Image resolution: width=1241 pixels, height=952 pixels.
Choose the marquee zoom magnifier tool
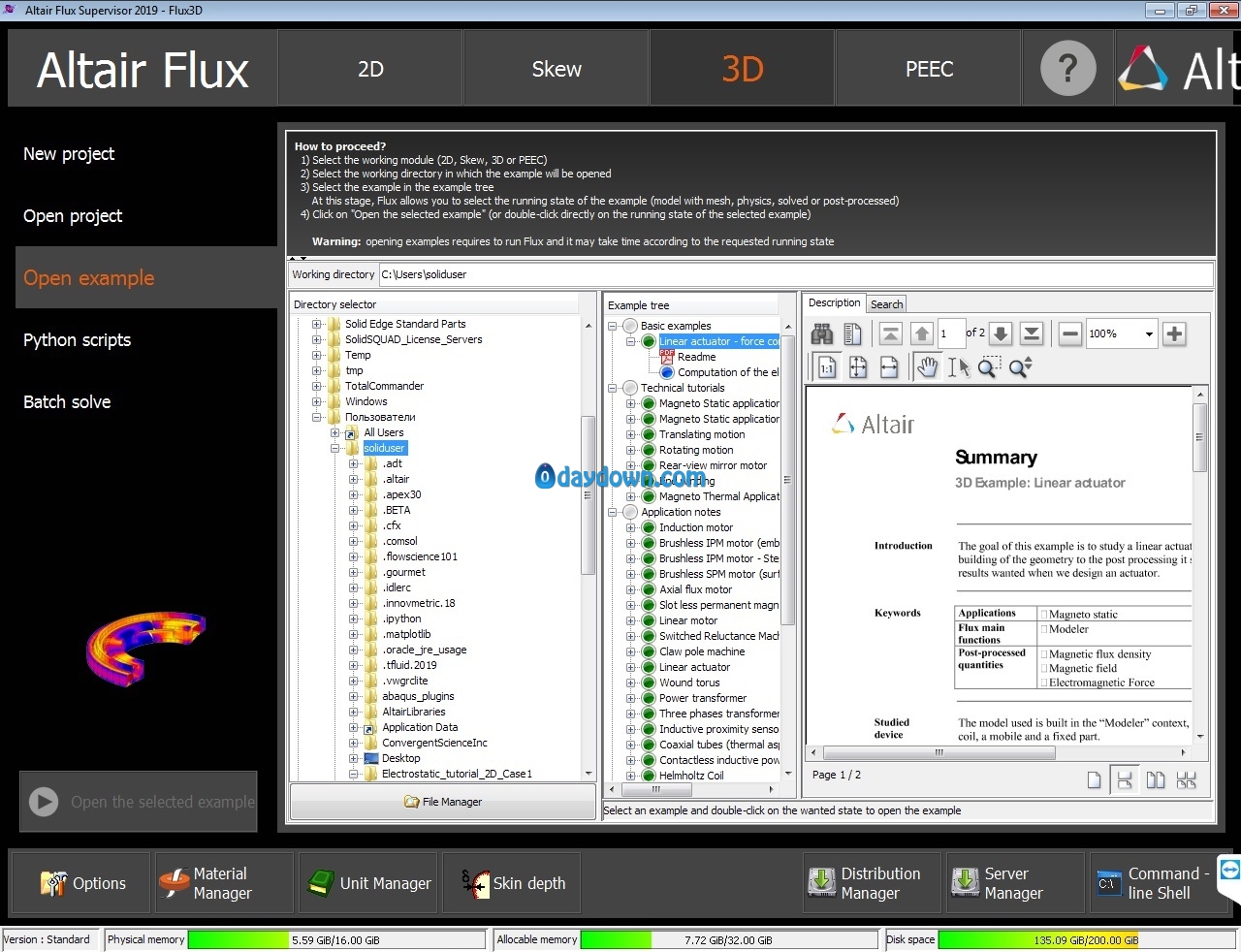pos(988,367)
